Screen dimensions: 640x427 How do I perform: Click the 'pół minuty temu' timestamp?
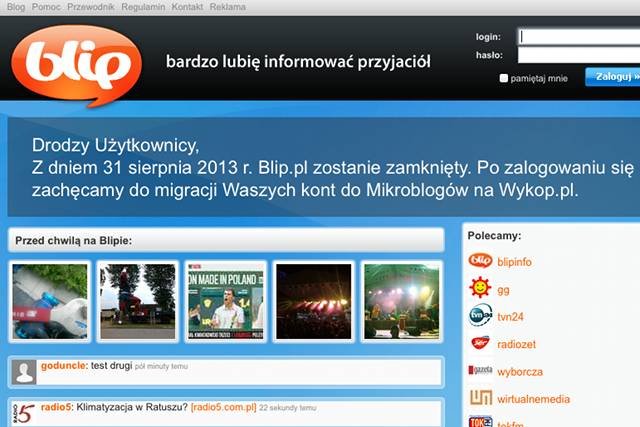[161, 367]
